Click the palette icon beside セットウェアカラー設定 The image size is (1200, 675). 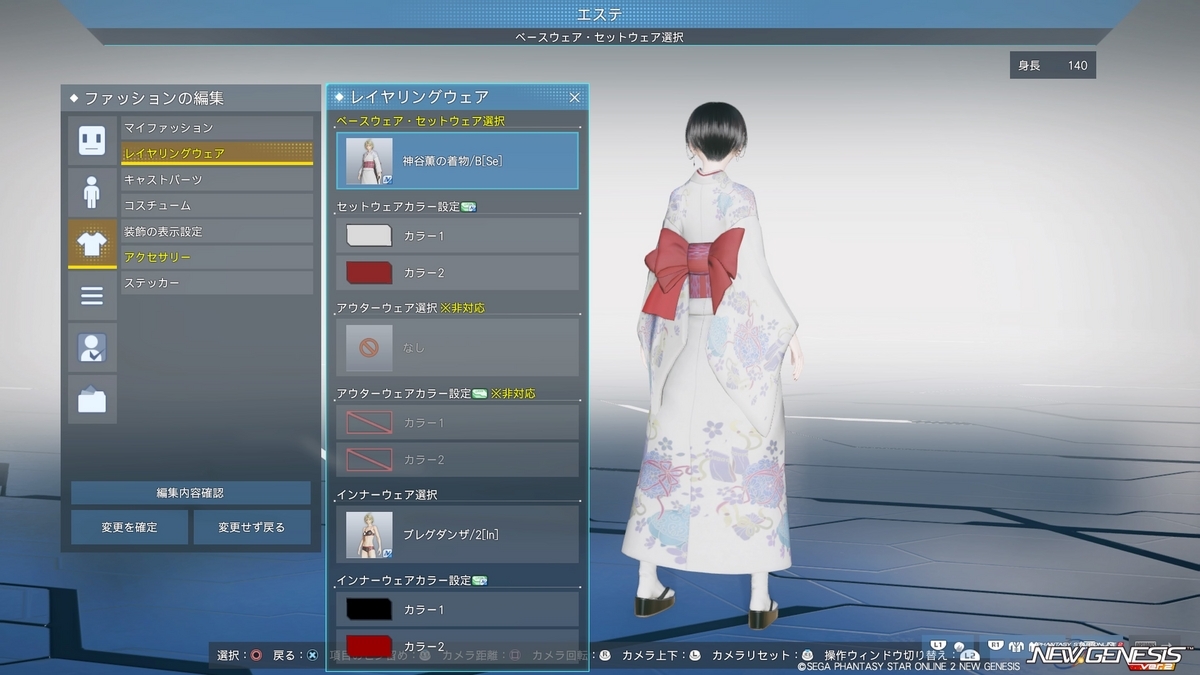click(x=469, y=207)
